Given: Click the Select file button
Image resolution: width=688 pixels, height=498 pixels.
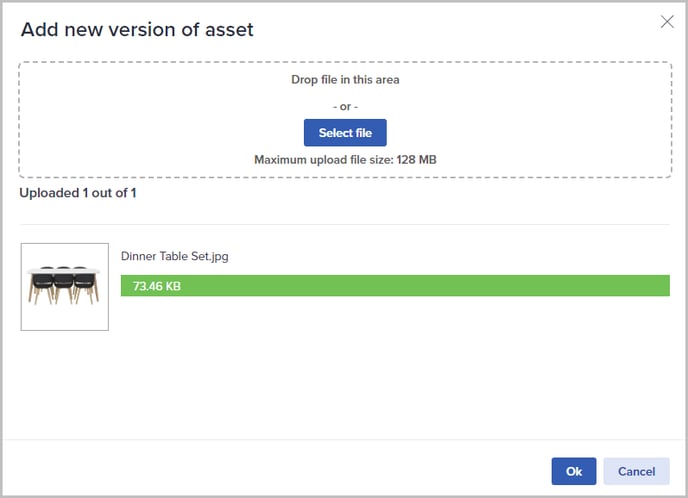Looking at the screenshot, I should coord(345,133).
